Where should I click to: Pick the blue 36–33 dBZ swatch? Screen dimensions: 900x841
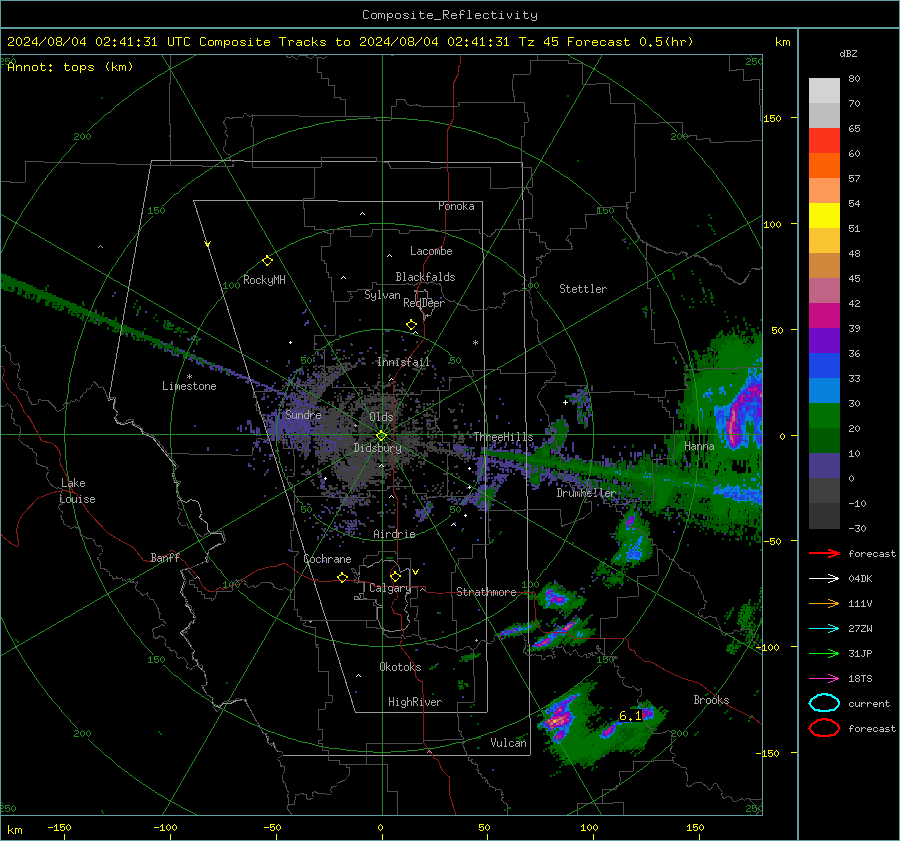[824, 366]
